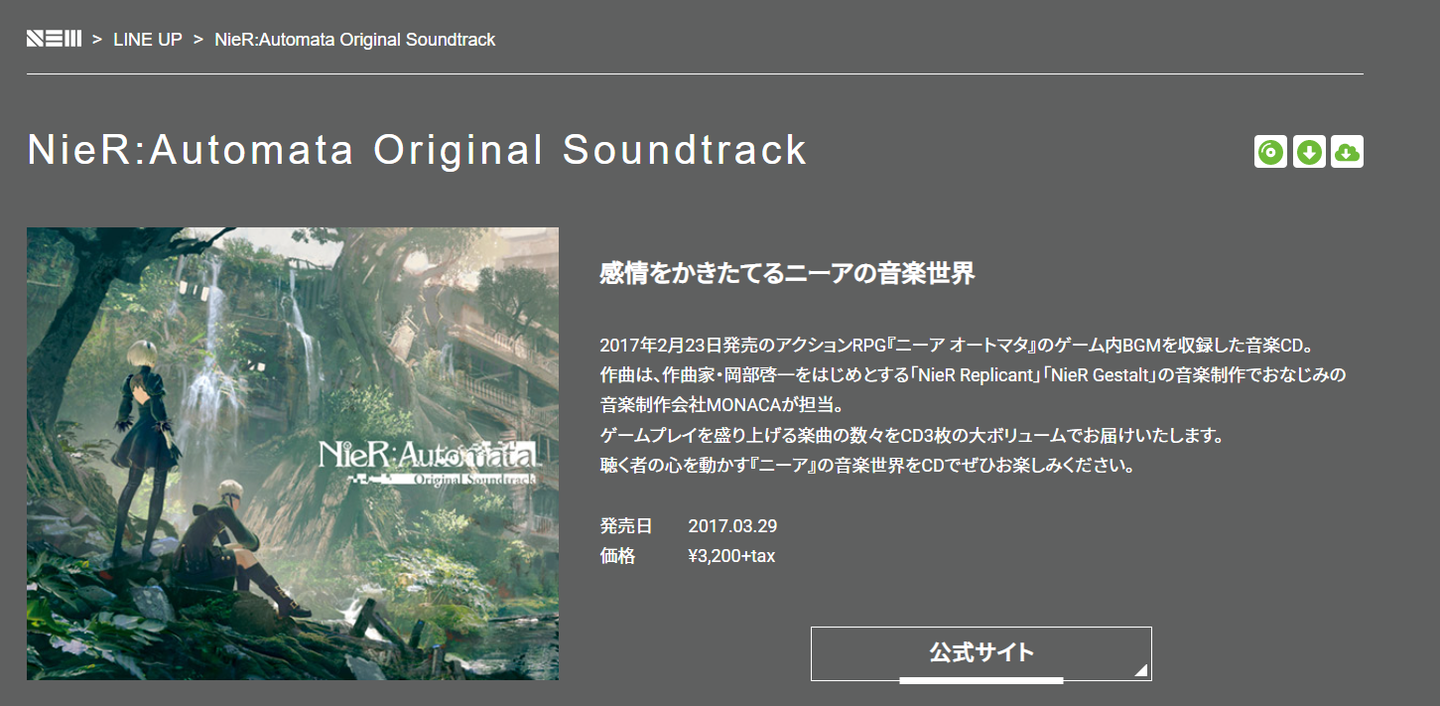Click the NieR:Automata logo on the cover

428,461
